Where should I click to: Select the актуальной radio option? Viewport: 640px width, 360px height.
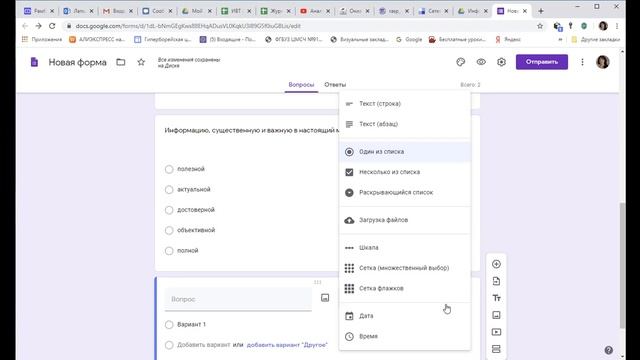coord(169,189)
